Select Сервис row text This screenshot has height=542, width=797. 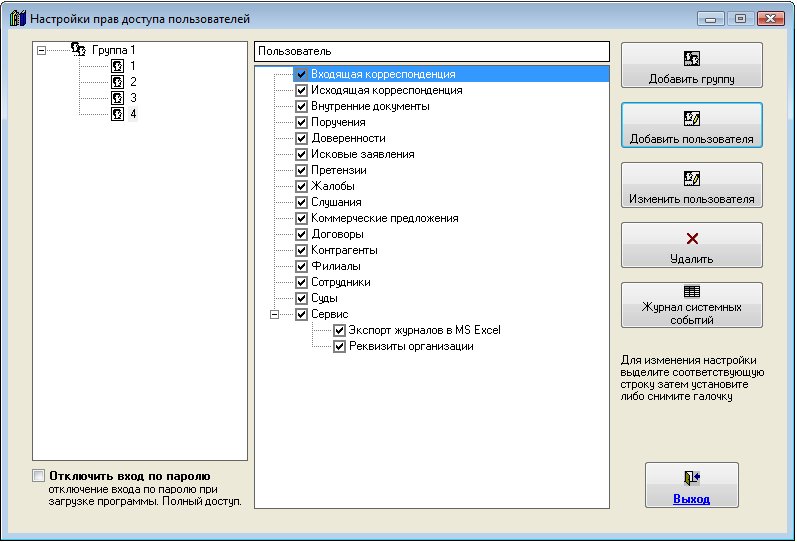coord(329,314)
